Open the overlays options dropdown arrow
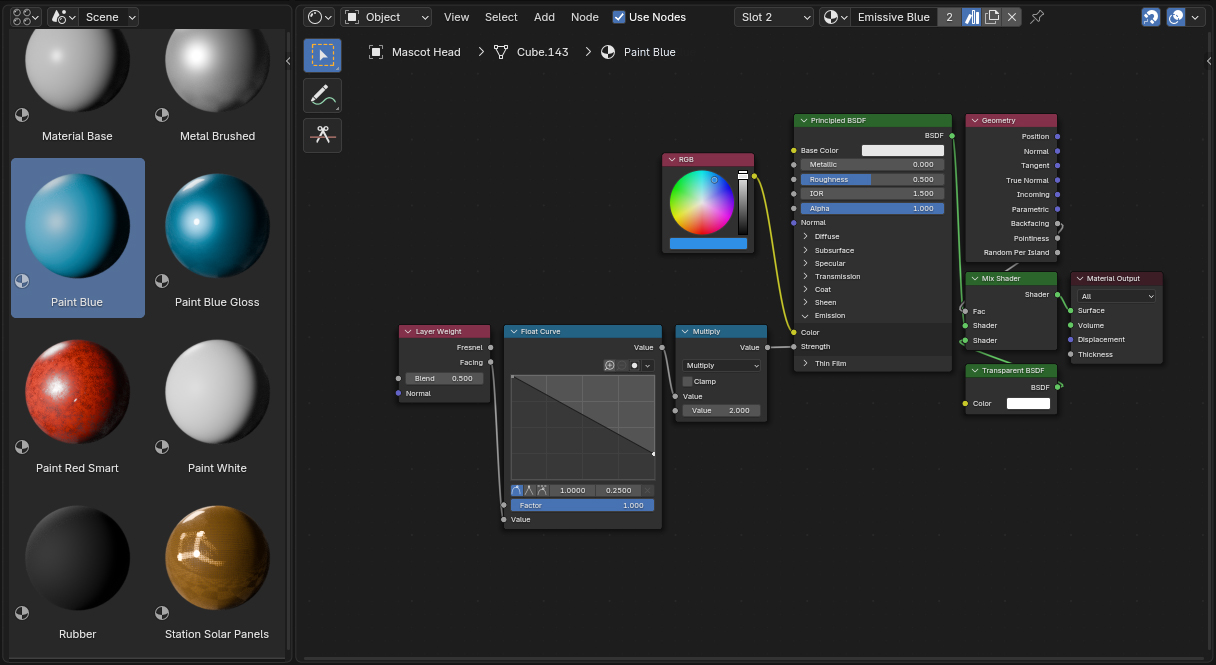The image size is (1216, 665). [1194, 17]
